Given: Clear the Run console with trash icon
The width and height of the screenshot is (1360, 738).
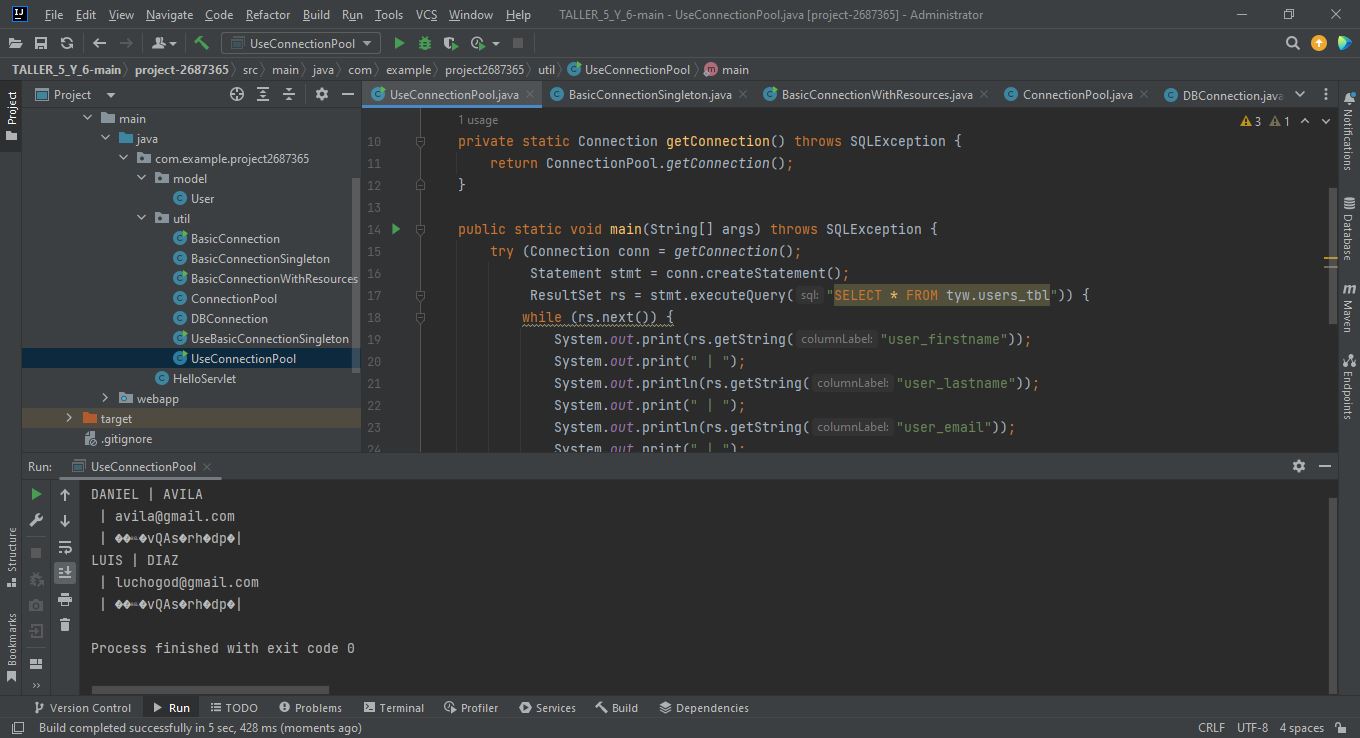Looking at the screenshot, I should [x=64, y=623].
